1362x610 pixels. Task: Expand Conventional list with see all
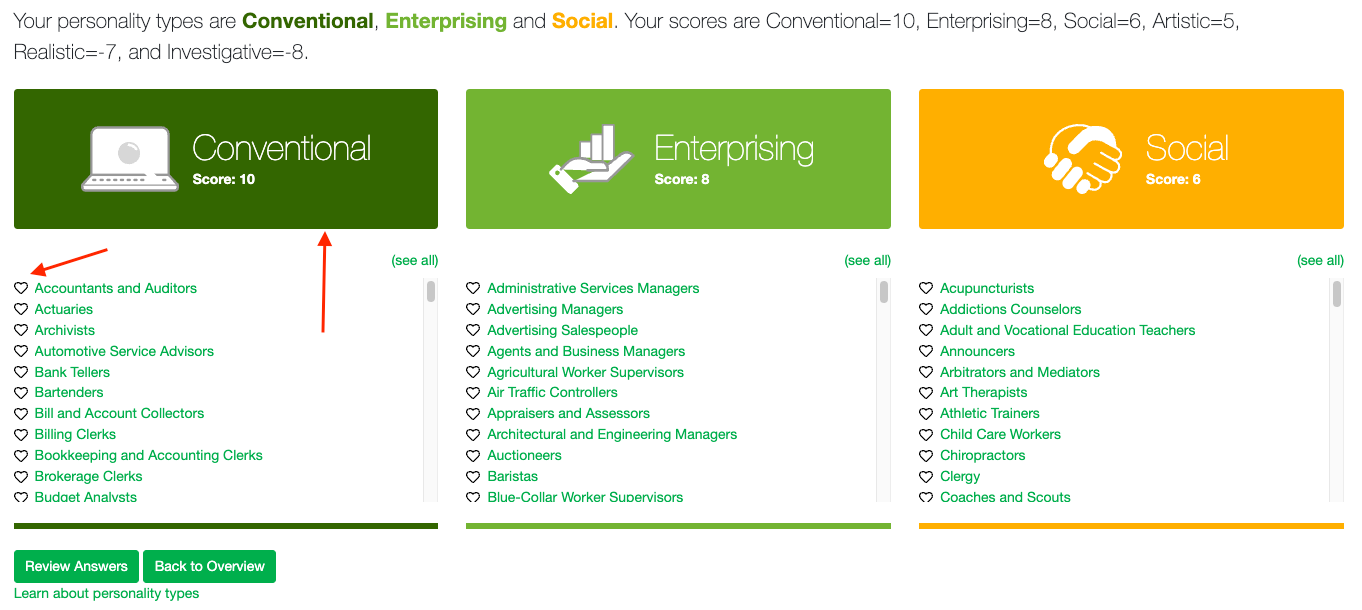pos(414,261)
